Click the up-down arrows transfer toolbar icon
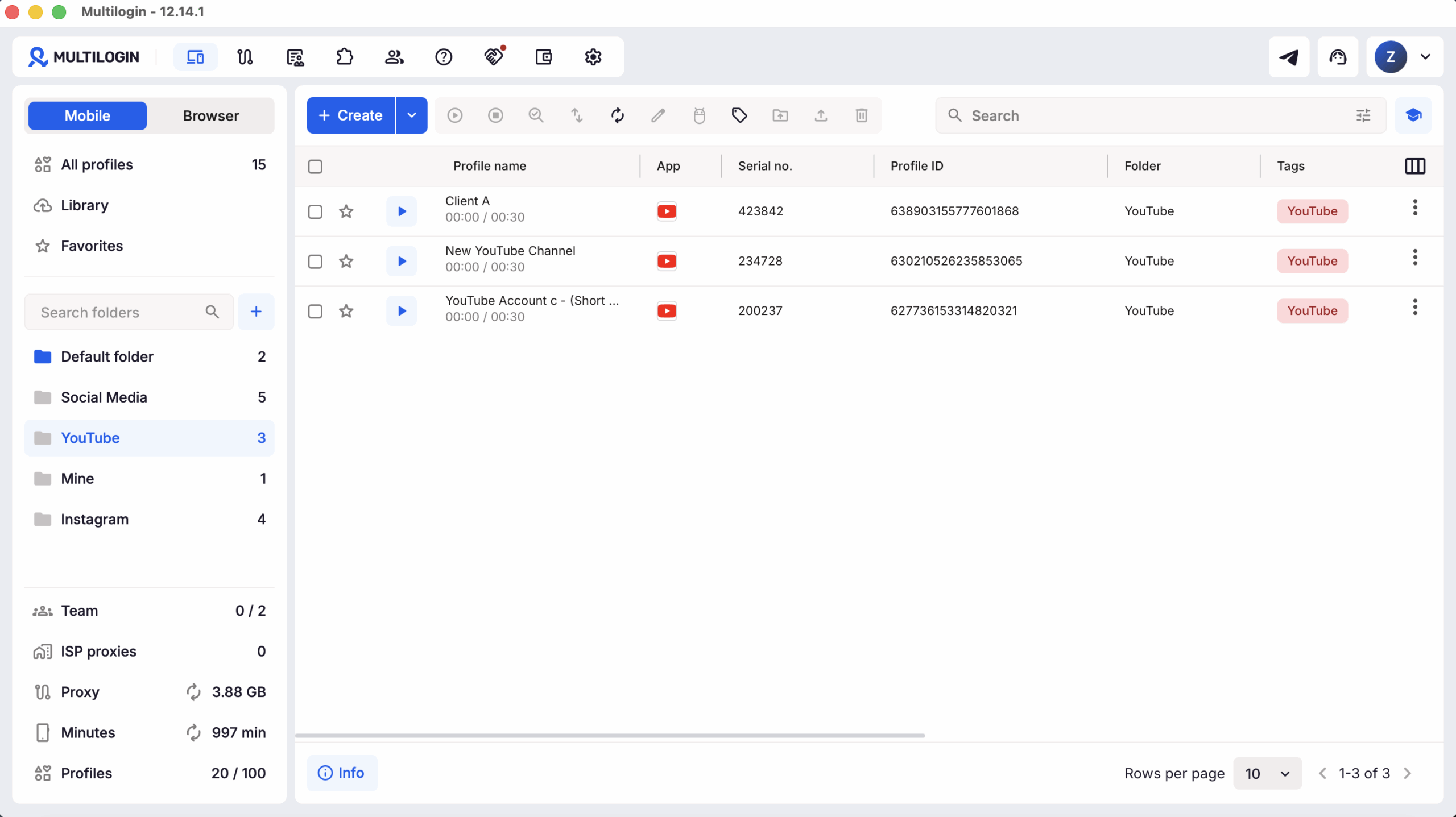The width and height of the screenshot is (1456, 817). click(577, 115)
